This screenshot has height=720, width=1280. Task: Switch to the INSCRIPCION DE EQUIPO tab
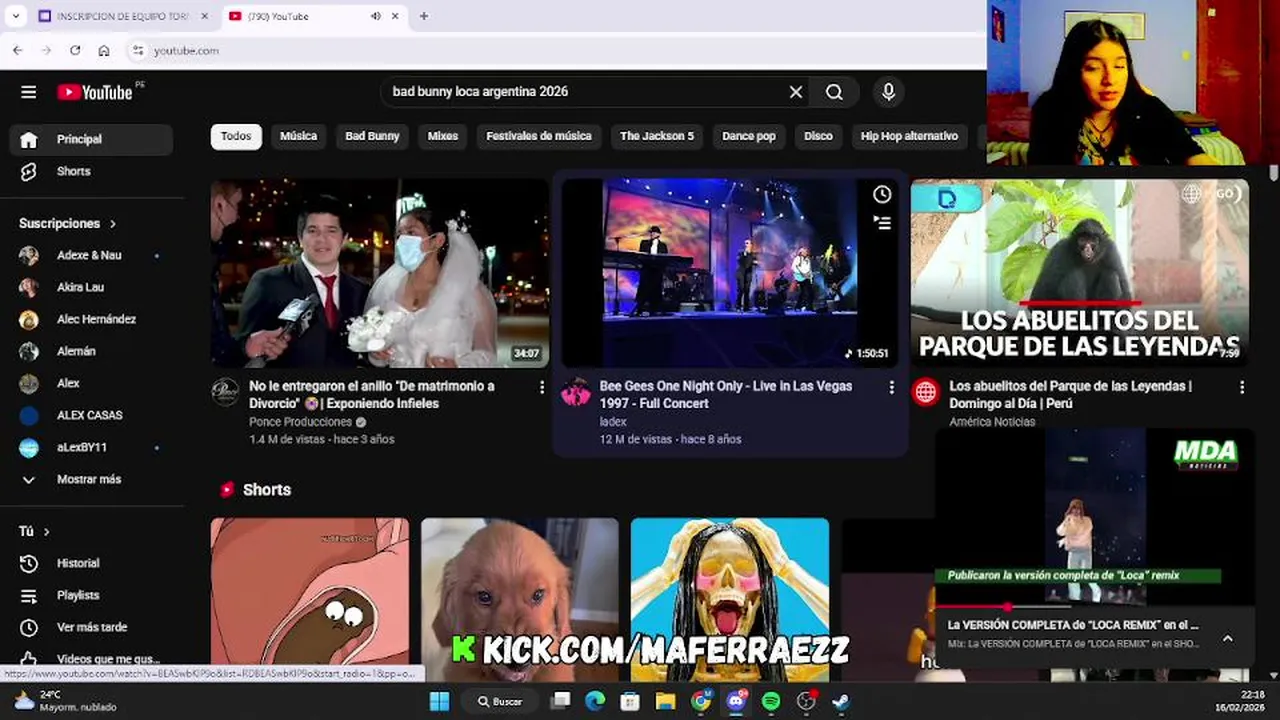(x=124, y=16)
